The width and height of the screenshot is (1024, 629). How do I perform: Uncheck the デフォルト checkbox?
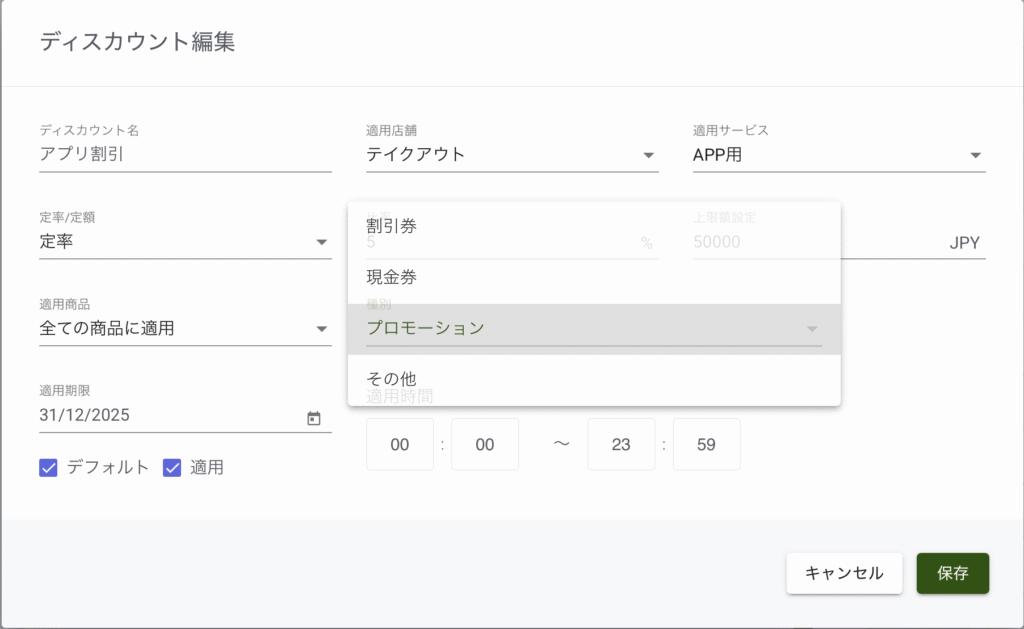pos(48,467)
